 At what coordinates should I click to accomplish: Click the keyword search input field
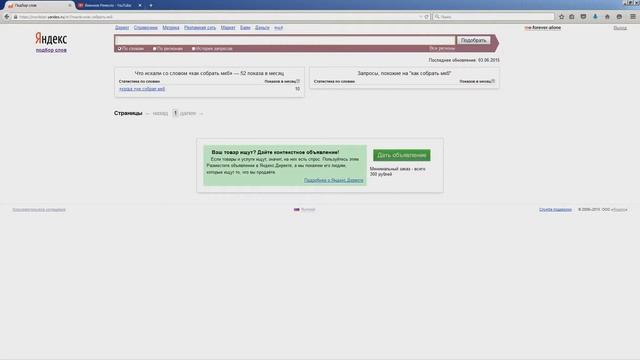(285, 40)
